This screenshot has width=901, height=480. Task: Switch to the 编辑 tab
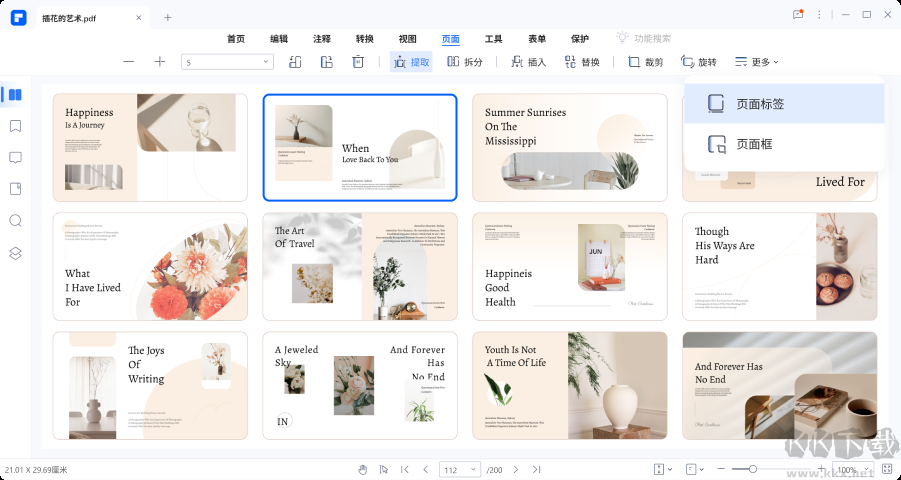pyautogui.click(x=279, y=39)
